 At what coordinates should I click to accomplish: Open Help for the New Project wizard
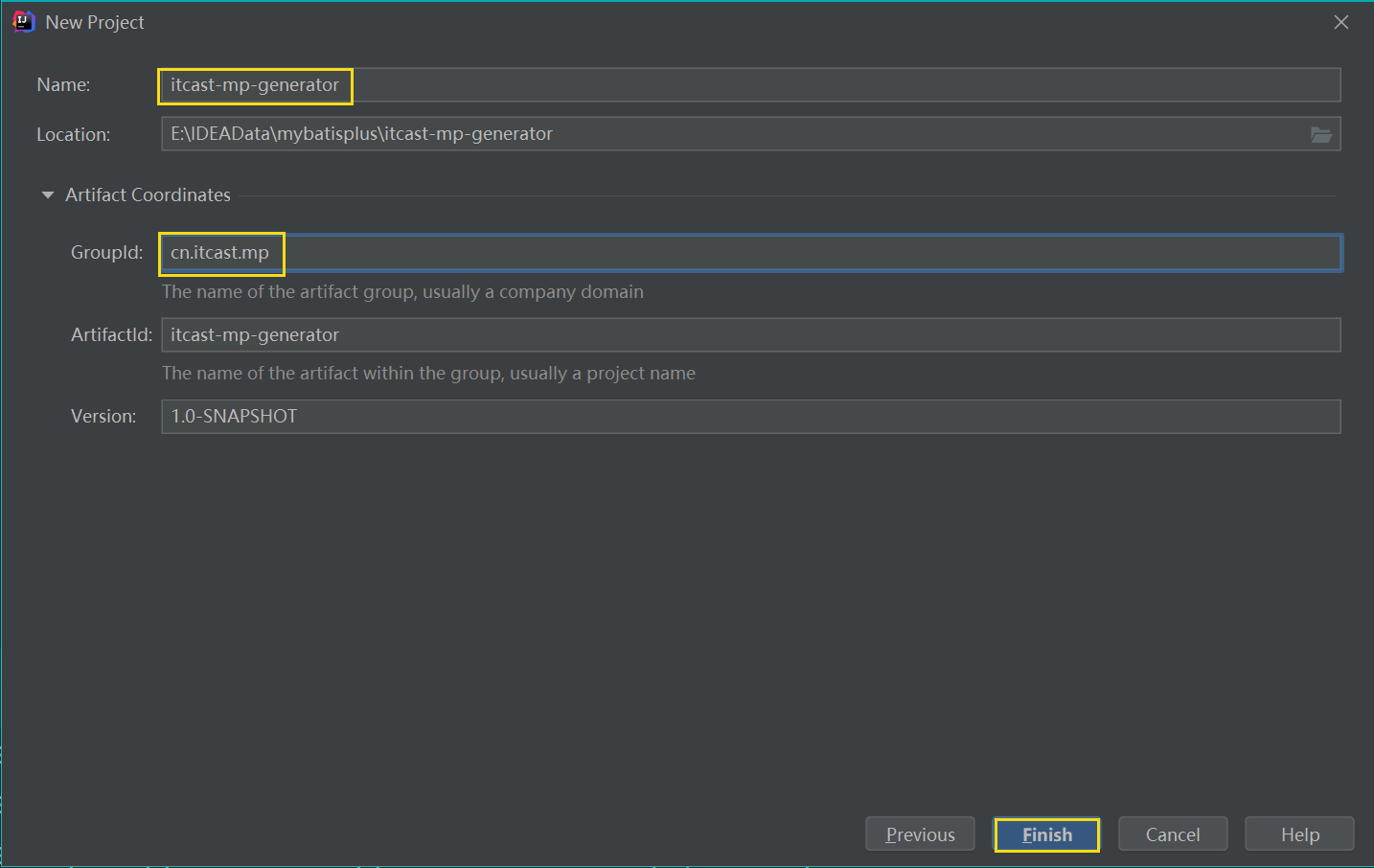1299,834
